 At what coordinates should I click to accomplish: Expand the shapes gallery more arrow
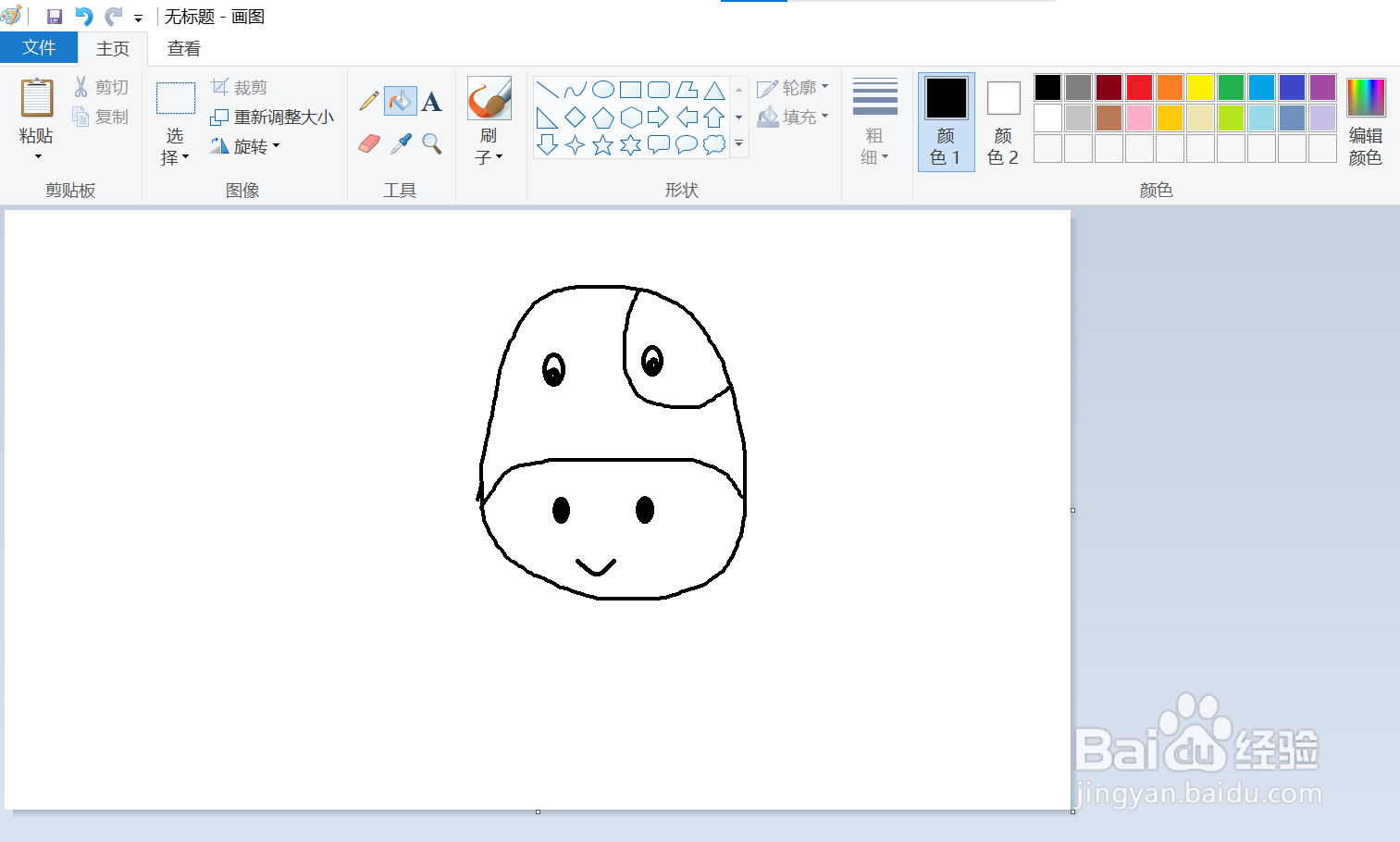pyautogui.click(x=738, y=143)
